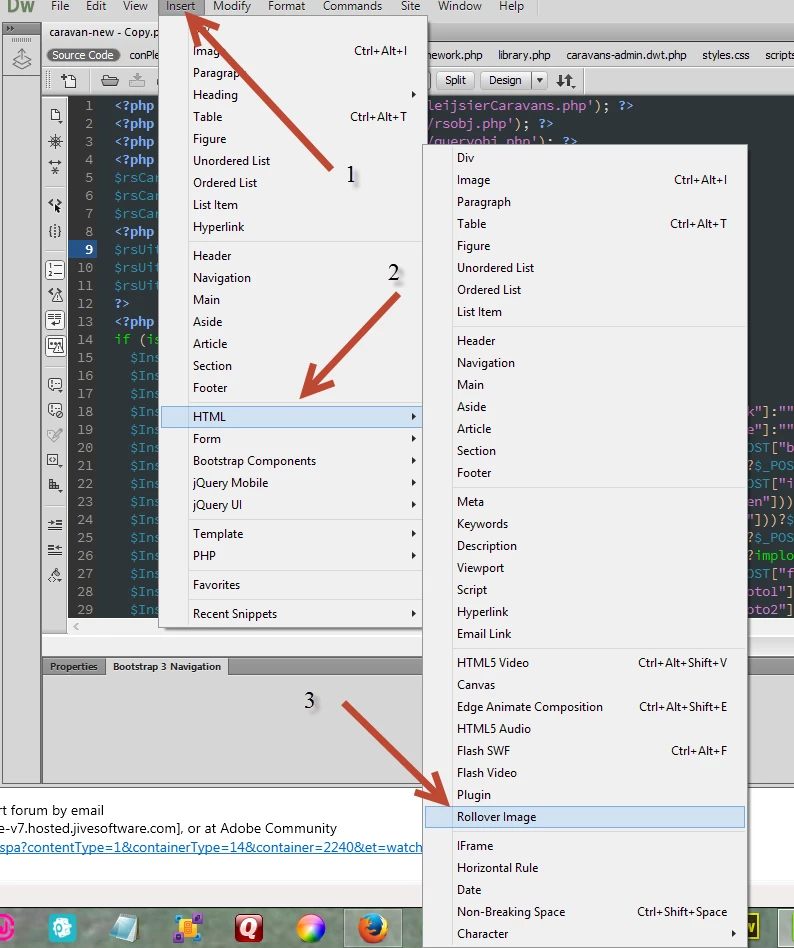
Task: Toggle Word Wrap in coding toolbar
Action: point(55,320)
